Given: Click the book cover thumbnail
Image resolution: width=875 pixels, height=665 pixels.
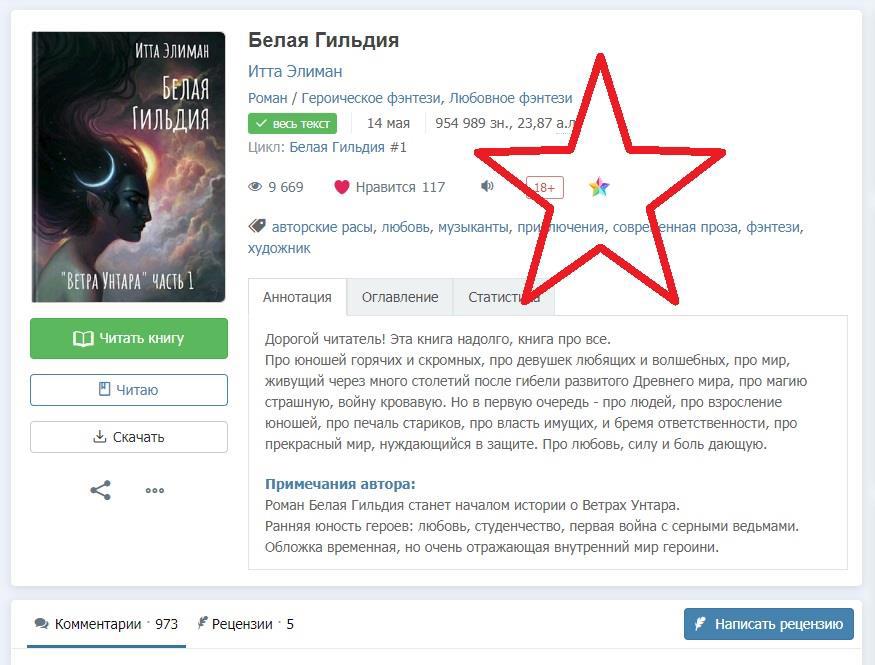Looking at the screenshot, I should pyautogui.click(x=128, y=167).
